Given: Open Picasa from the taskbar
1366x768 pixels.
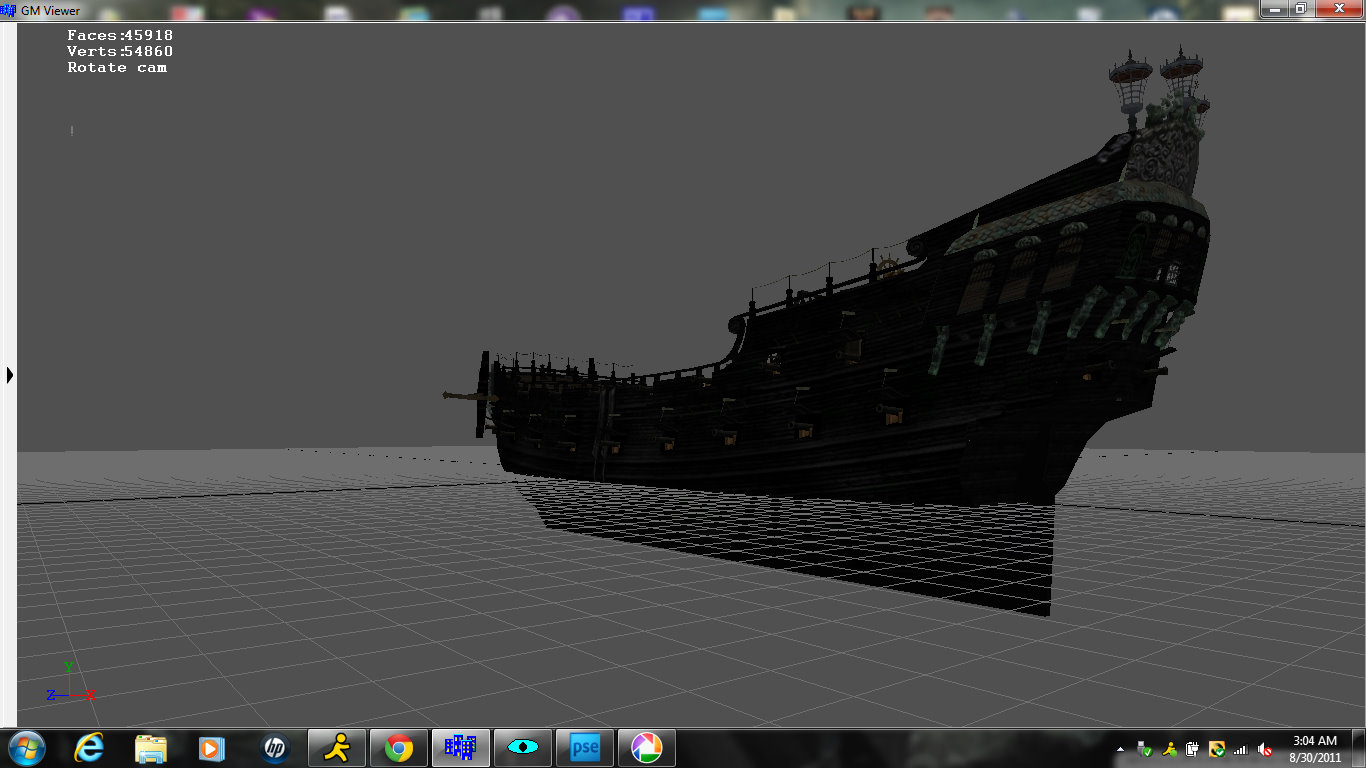Looking at the screenshot, I should pos(647,748).
